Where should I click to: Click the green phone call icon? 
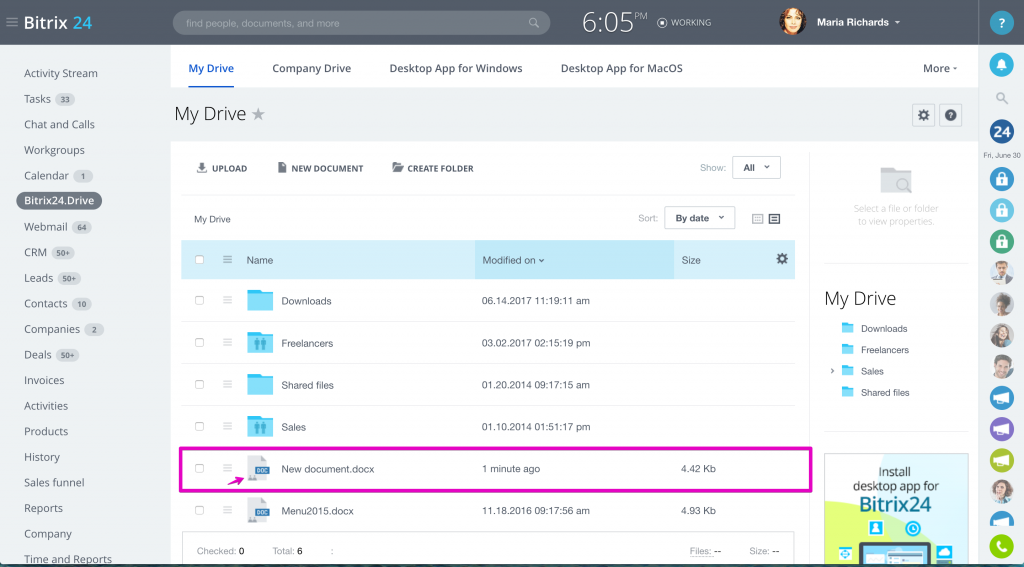(1001, 547)
